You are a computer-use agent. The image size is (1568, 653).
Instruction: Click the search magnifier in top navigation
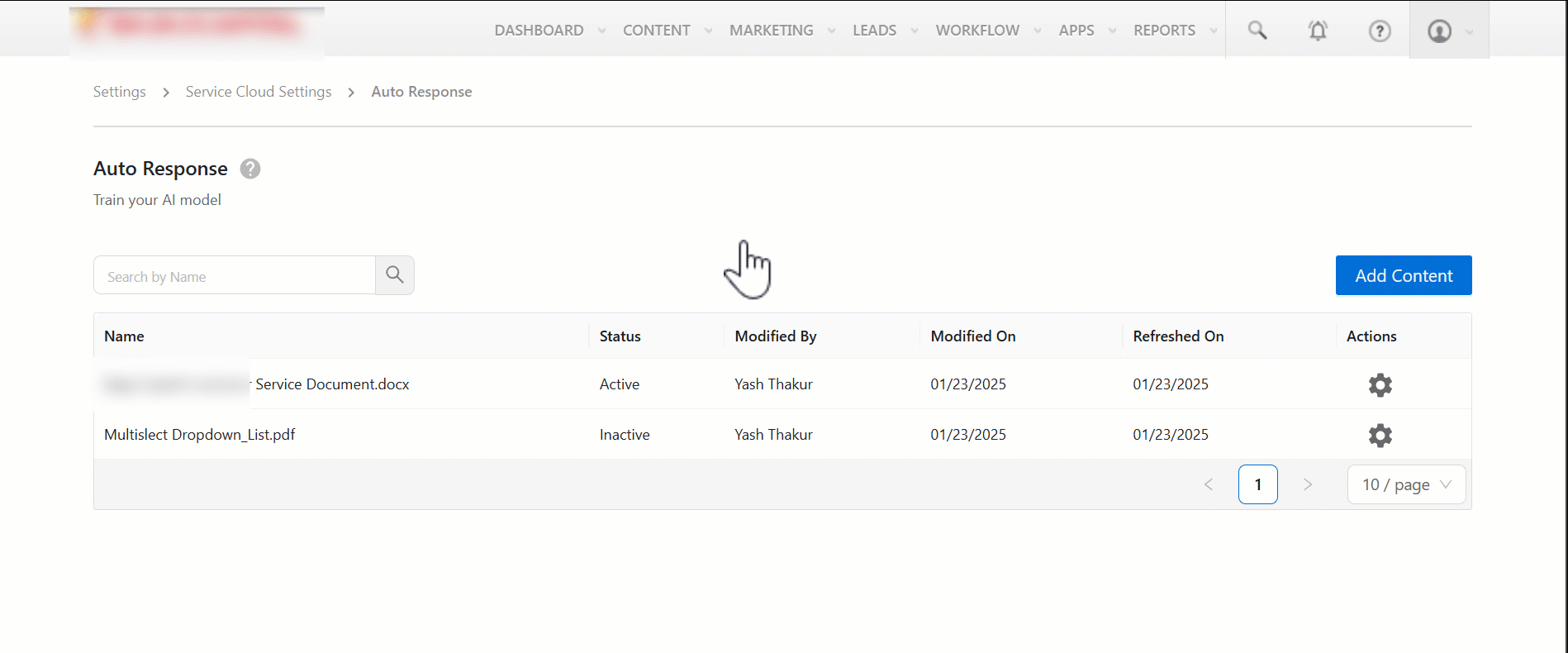[1257, 31]
